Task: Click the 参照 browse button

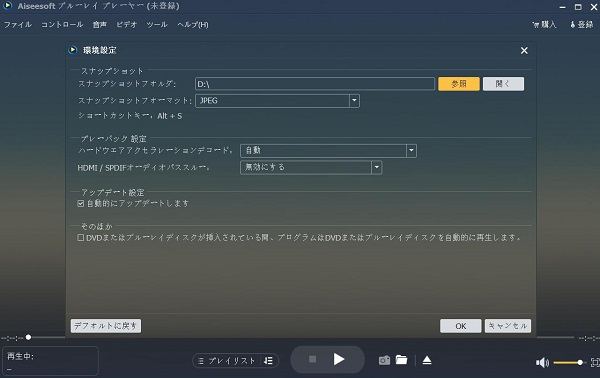Action: click(459, 84)
